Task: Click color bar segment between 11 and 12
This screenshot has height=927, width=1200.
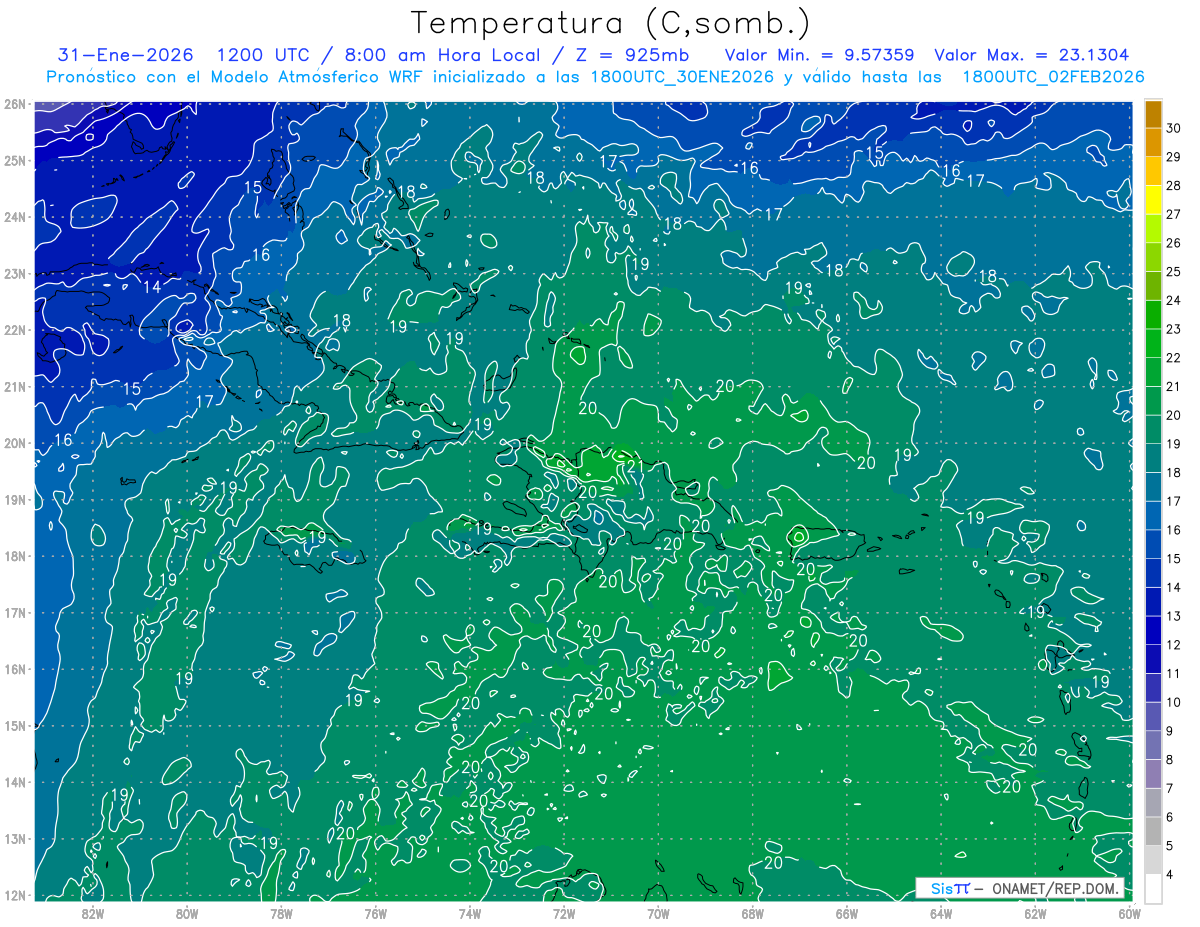Action: point(1153,660)
